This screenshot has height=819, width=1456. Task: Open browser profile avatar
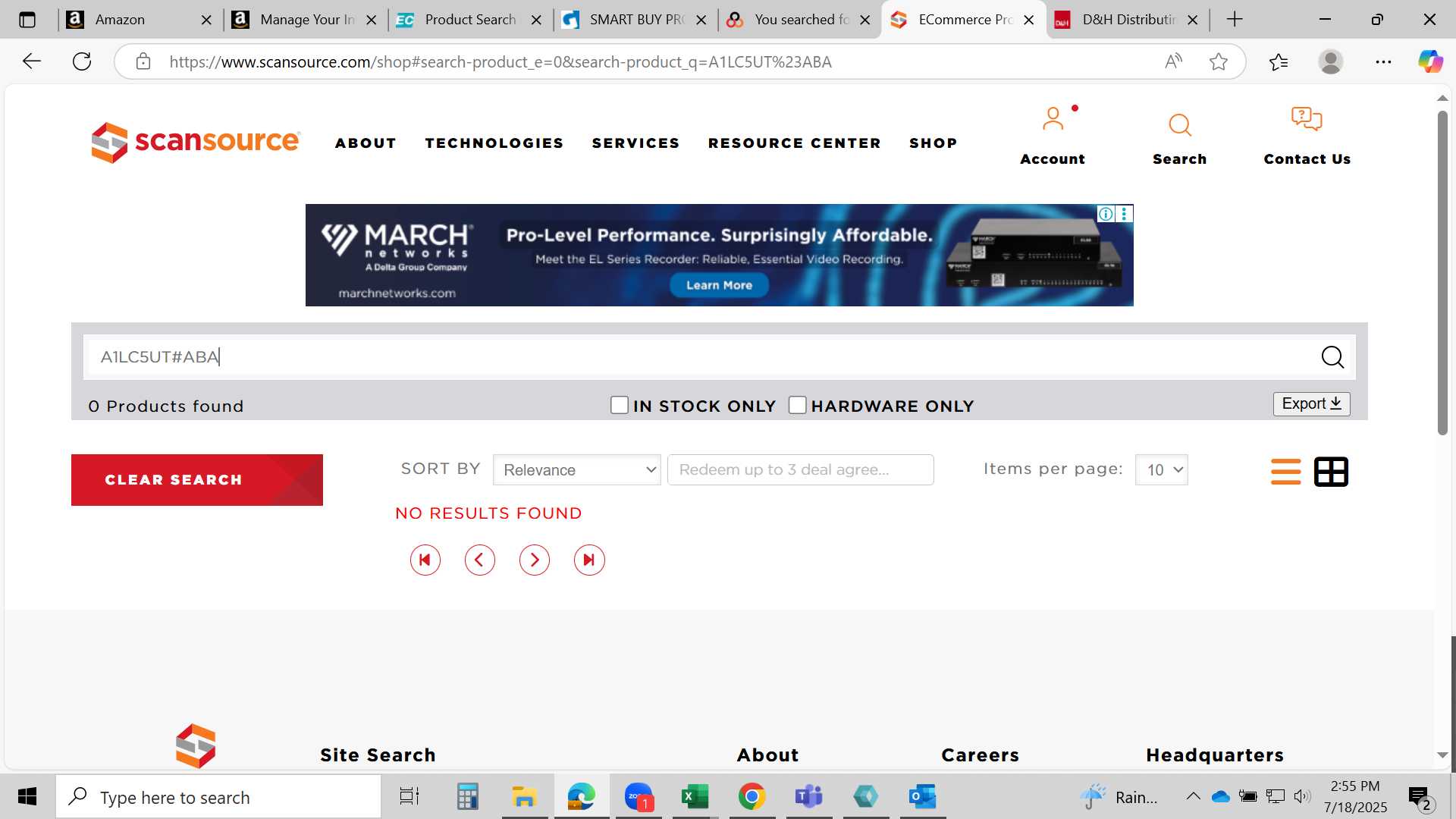1330,61
